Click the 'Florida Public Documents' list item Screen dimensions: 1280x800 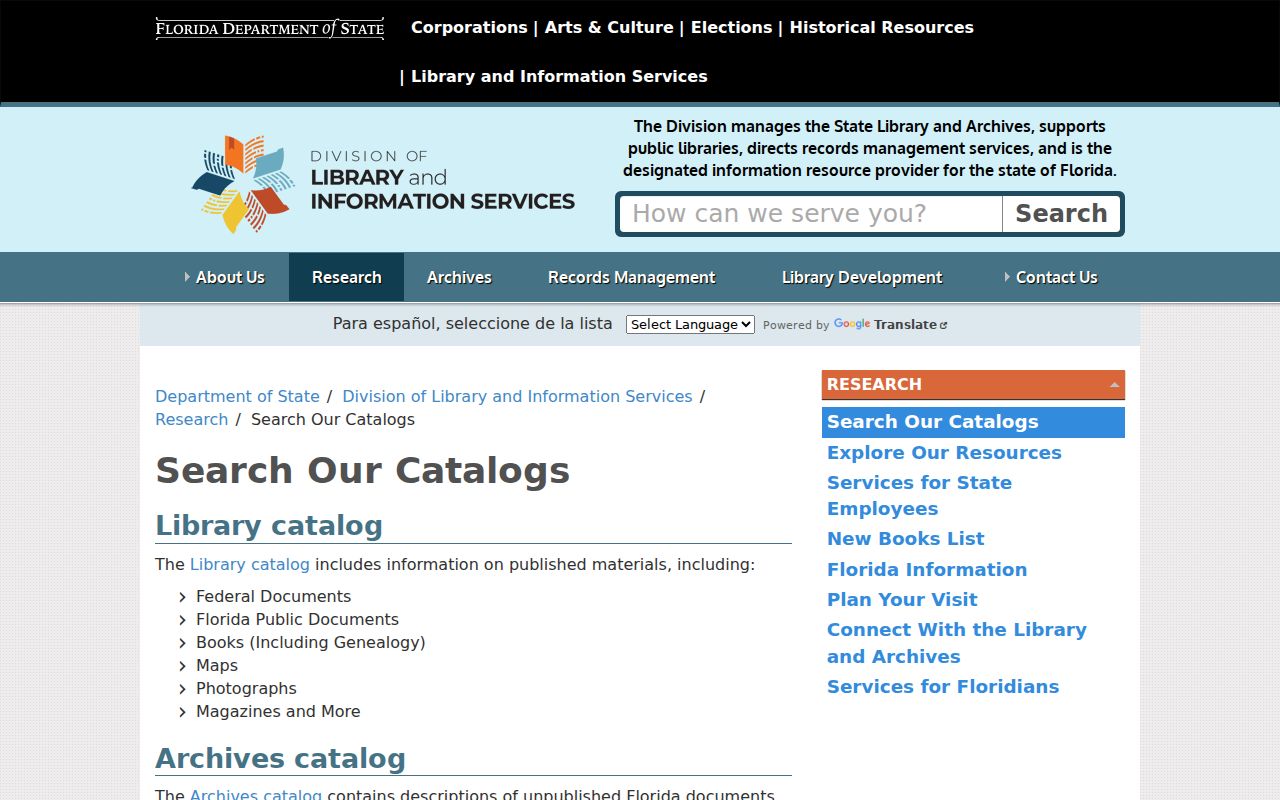[297, 619]
